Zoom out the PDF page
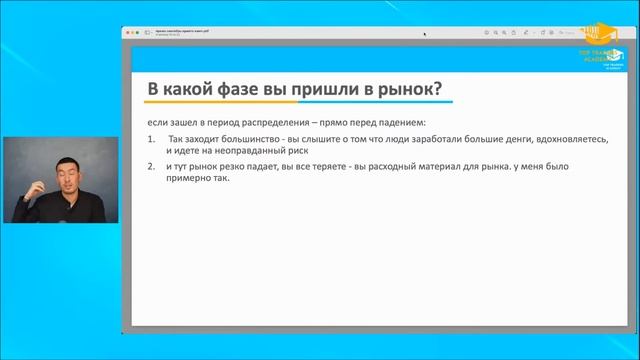The width and height of the screenshot is (640, 360). (x=496, y=32)
